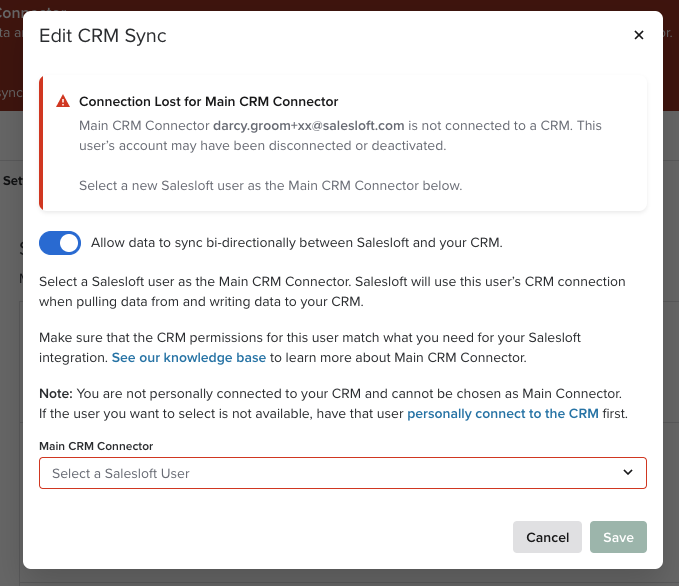
Task: Open the Main CRM Connector dropdown
Action: coord(342,472)
